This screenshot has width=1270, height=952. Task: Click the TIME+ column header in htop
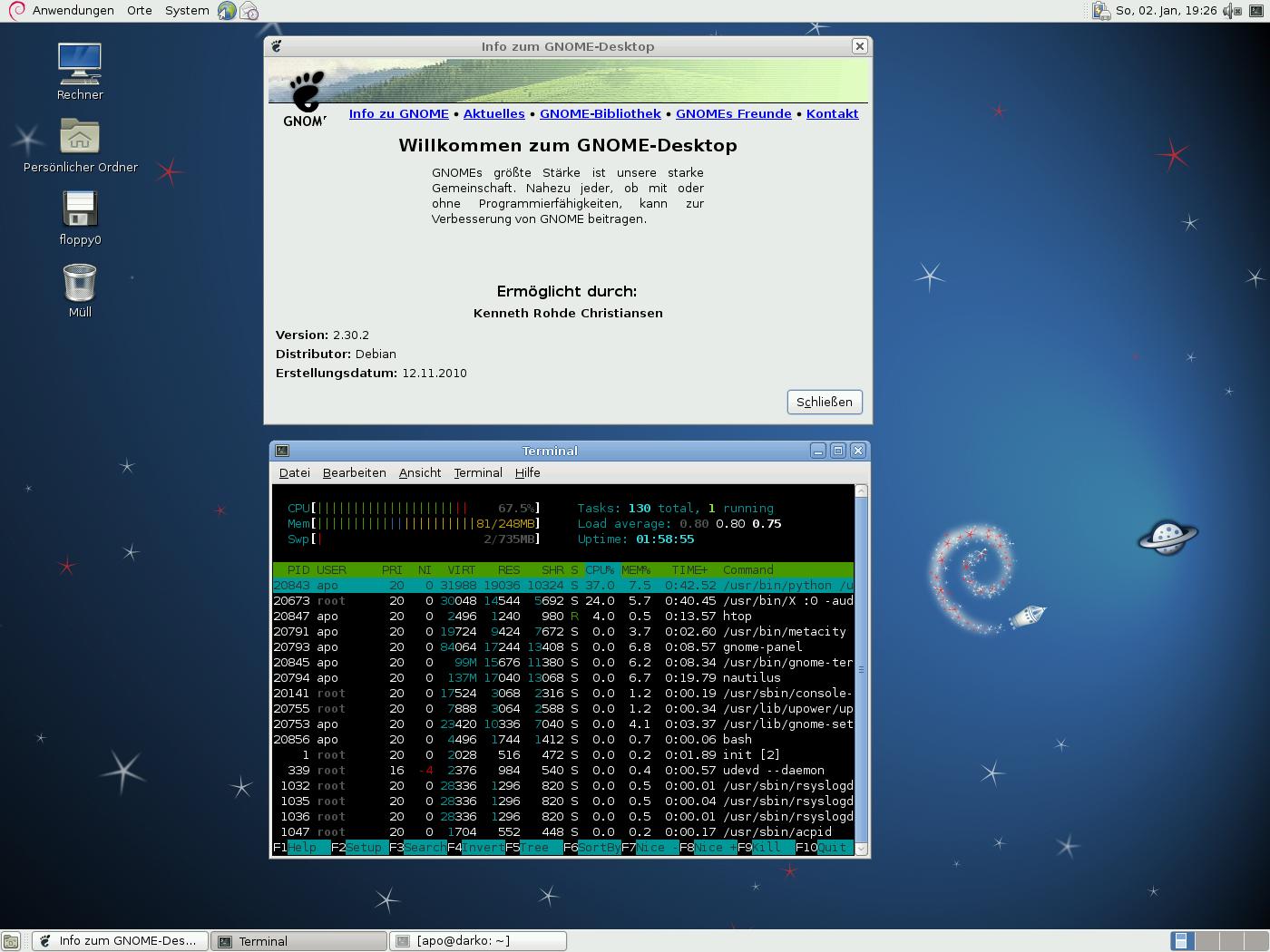(x=690, y=570)
